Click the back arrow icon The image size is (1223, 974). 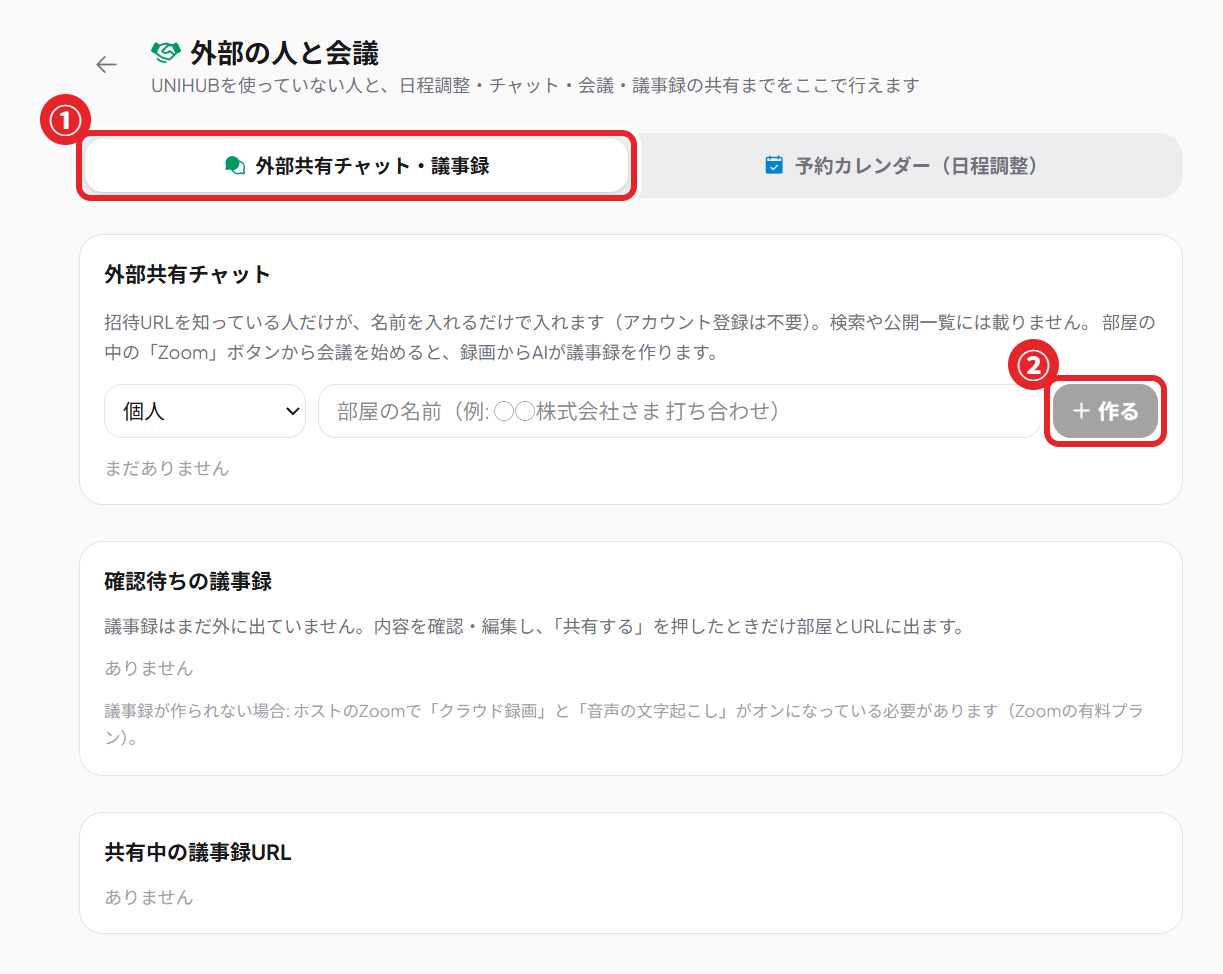pyautogui.click(x=106, y=65)
